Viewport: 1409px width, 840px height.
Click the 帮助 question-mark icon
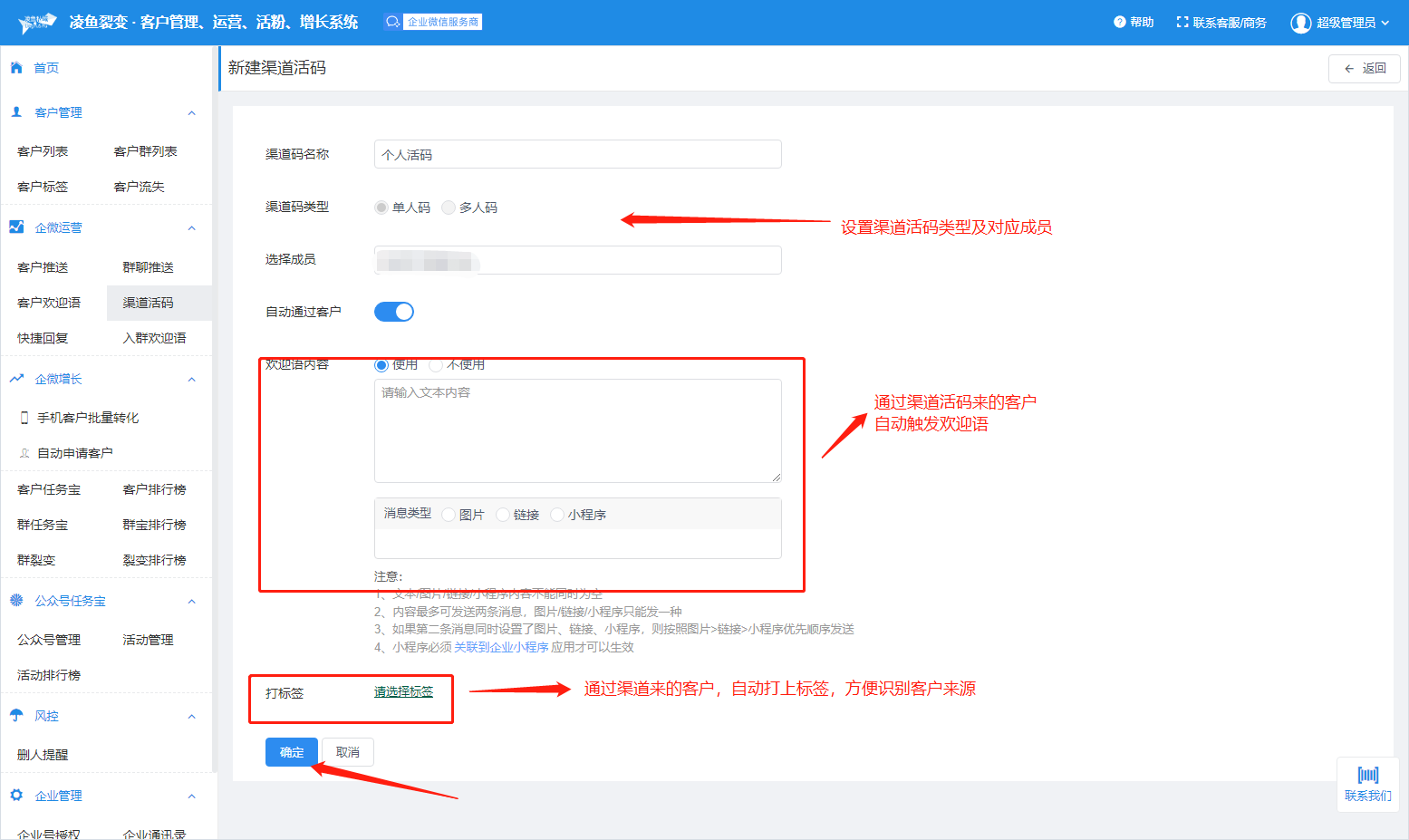pyautogui.click(x=1119, y=23)
